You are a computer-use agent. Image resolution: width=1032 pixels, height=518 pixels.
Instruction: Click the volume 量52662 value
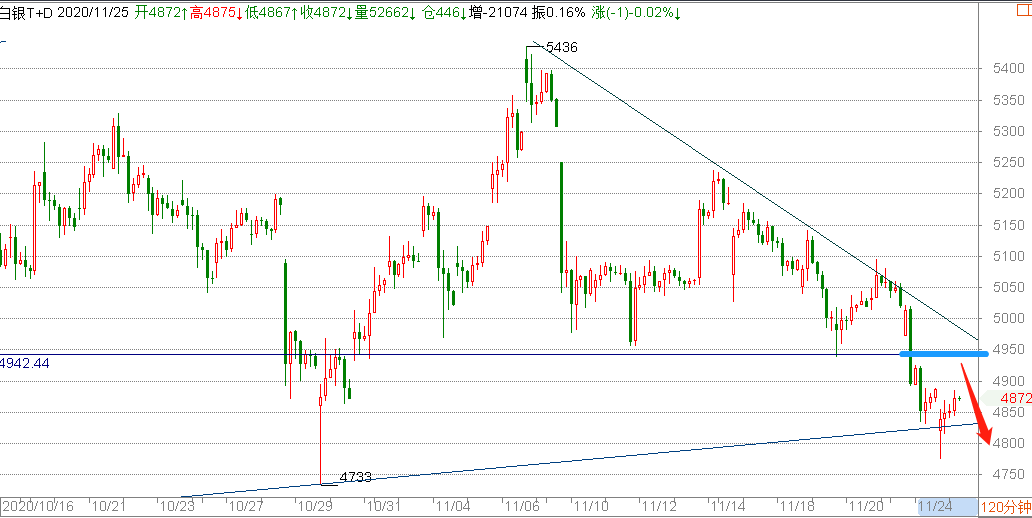click(x=385, y=13)
